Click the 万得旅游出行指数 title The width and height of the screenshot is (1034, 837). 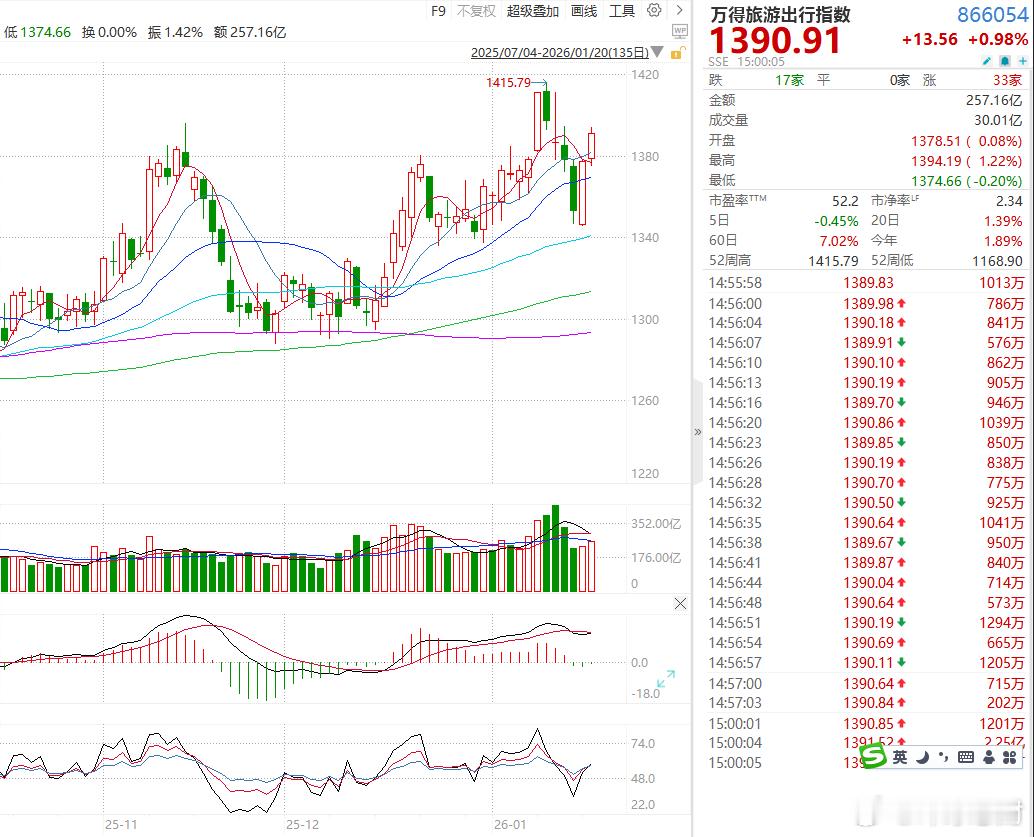(780, 15)
